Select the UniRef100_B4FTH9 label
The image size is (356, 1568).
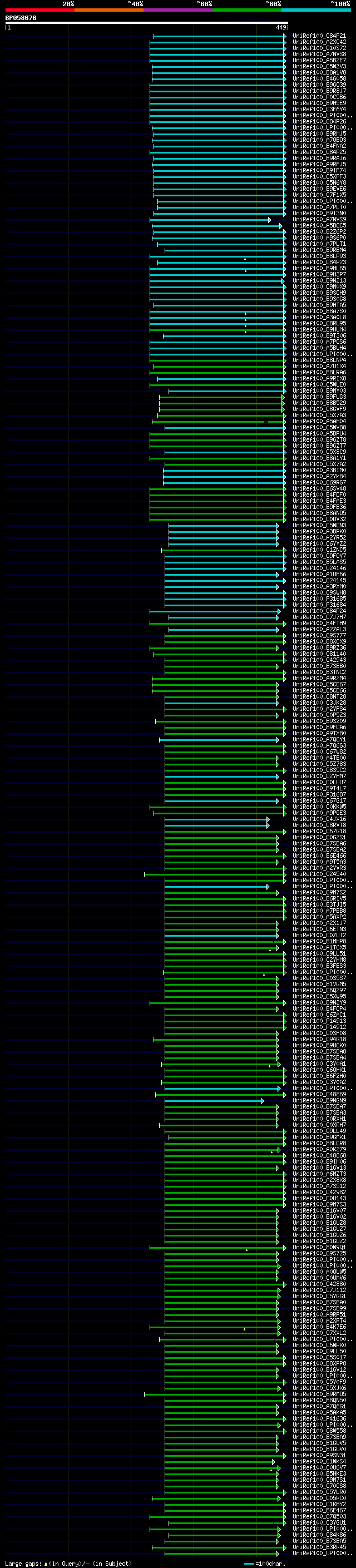pyautogui.click(x=319, y=624)
